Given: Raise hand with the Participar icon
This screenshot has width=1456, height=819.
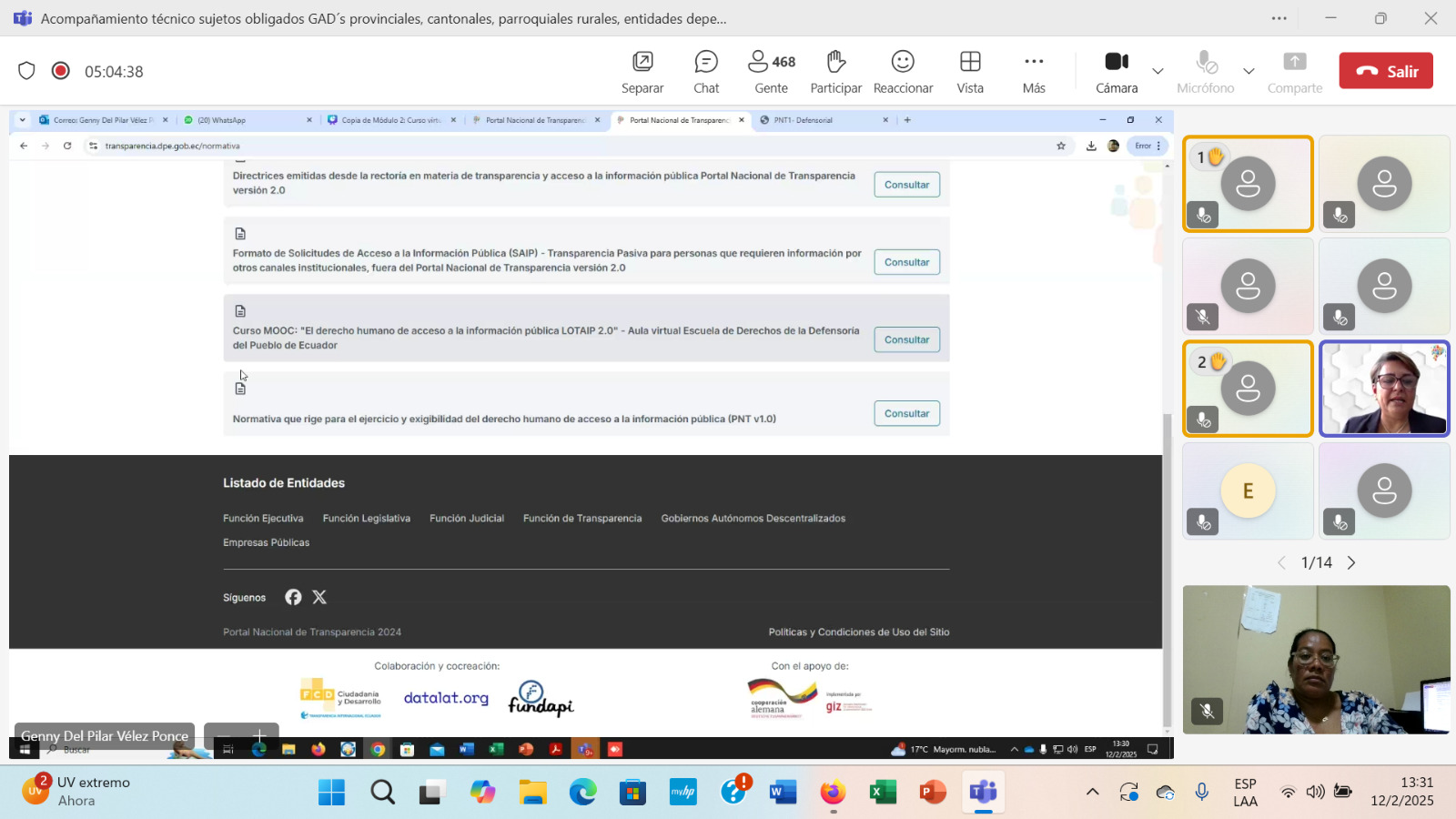Looking at the screenshot, I should 835,71.
